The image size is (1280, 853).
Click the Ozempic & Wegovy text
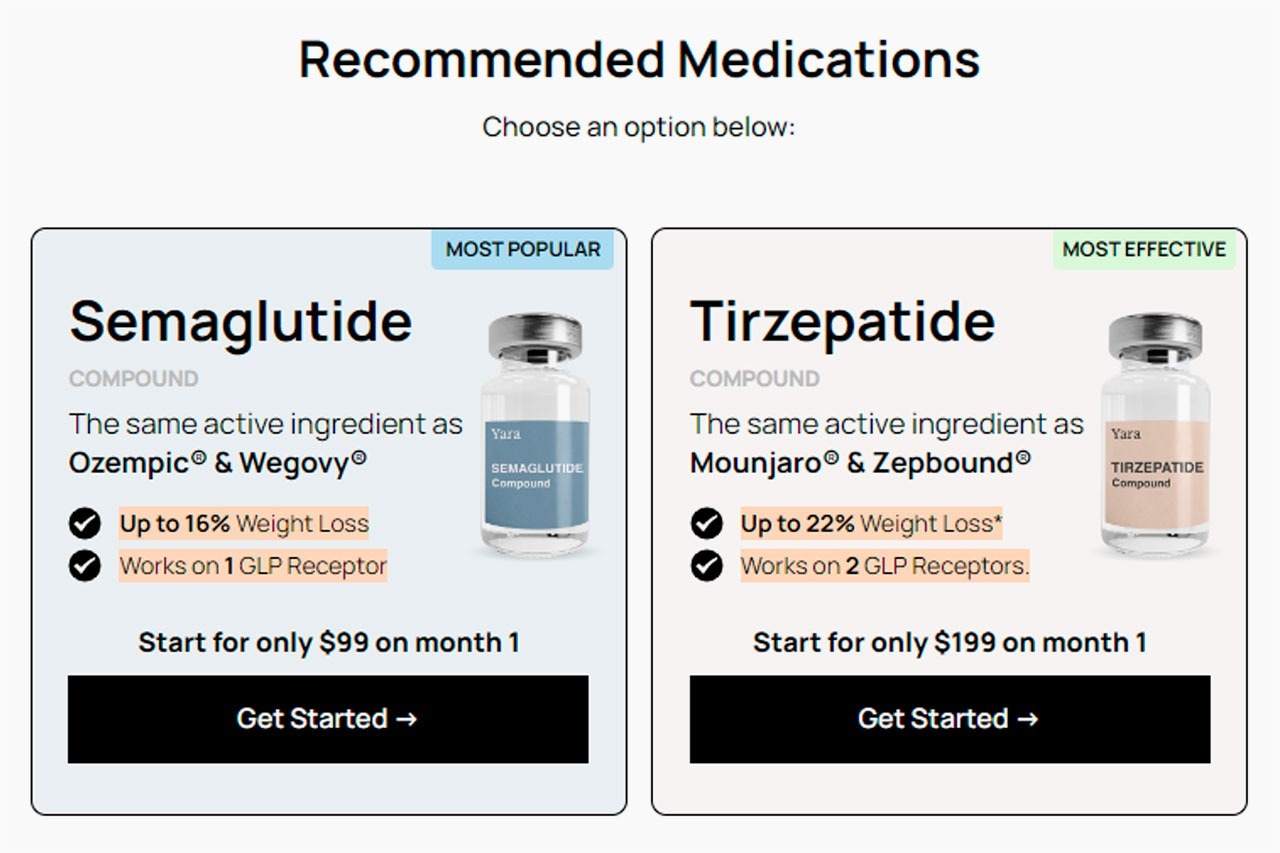218,463
